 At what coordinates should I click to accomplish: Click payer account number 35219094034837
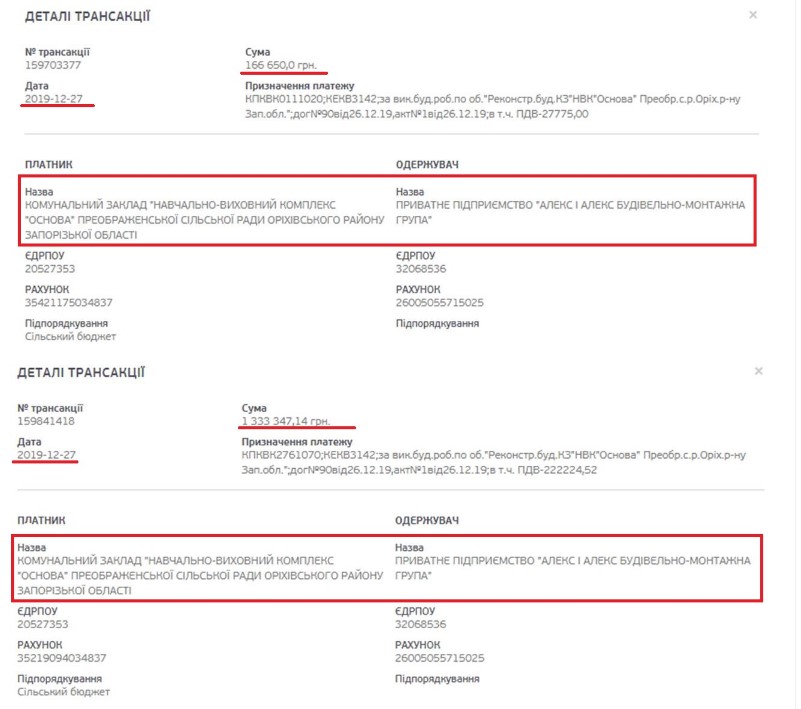(x=63, y=657)
